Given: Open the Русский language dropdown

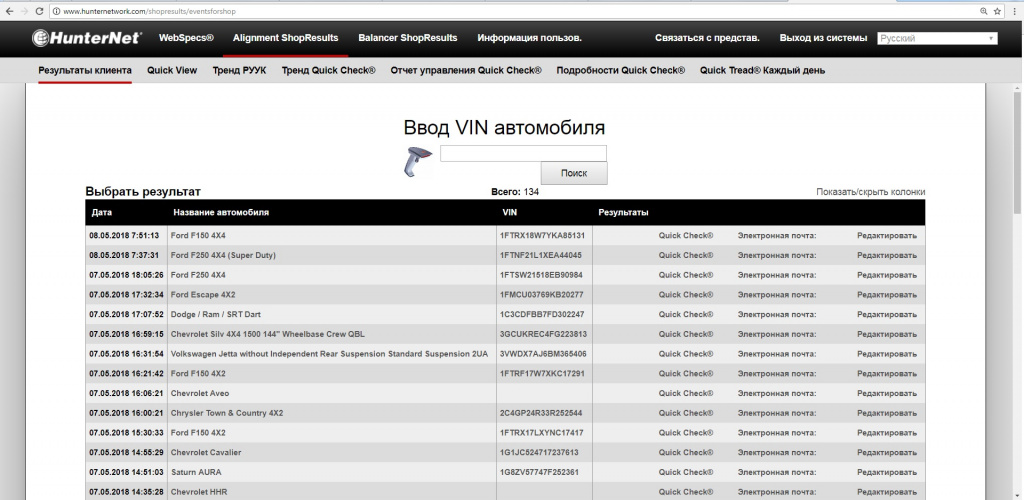Looking at the screenshot, I should (937, 39).
